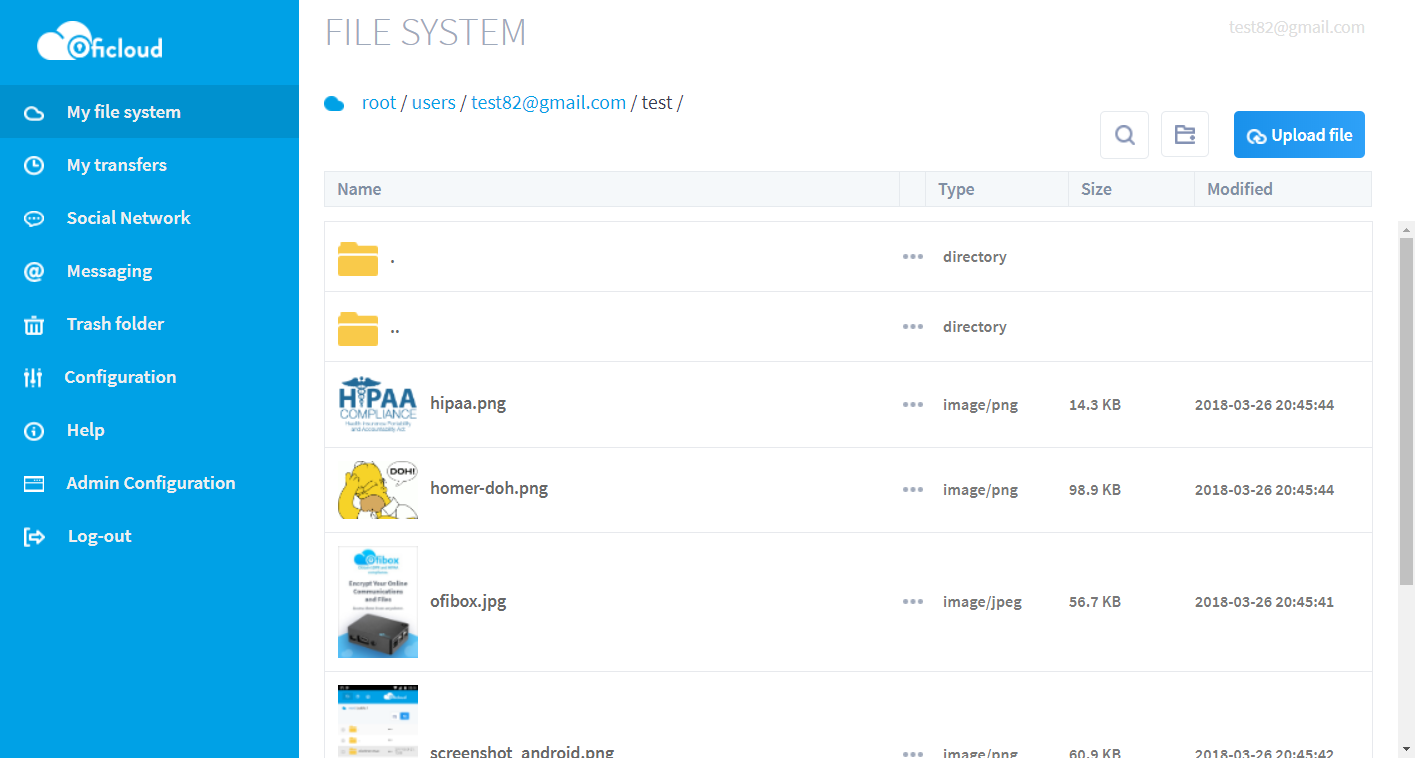Navigate to root in the breadcrumb

point(379,102)
